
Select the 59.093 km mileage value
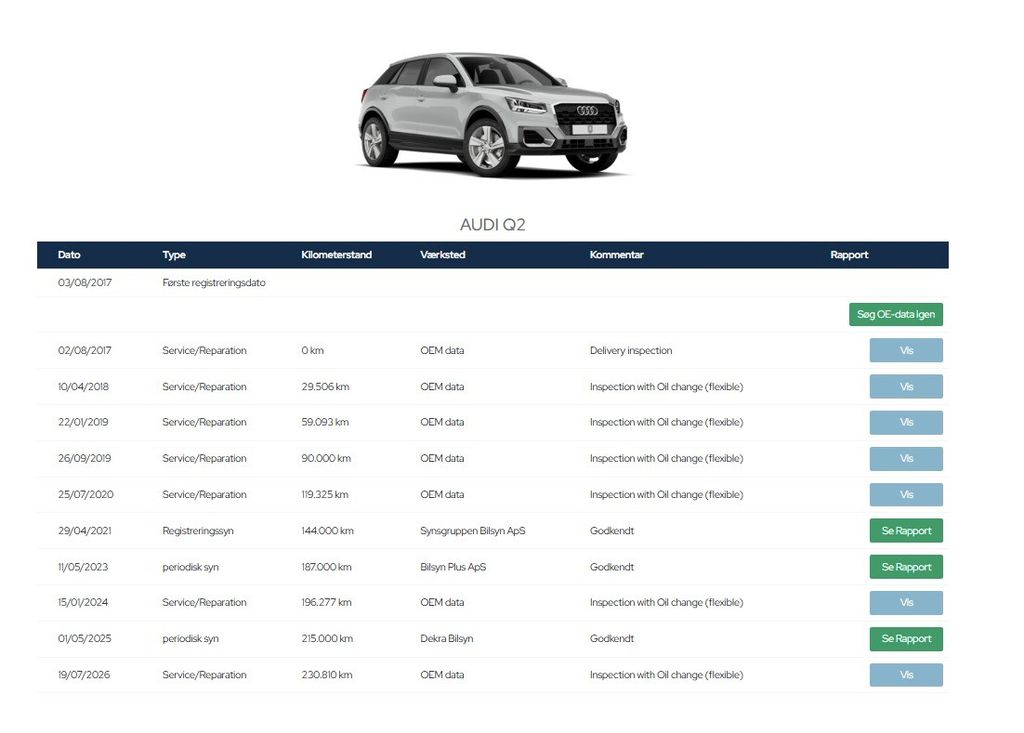tap(325, 422)
